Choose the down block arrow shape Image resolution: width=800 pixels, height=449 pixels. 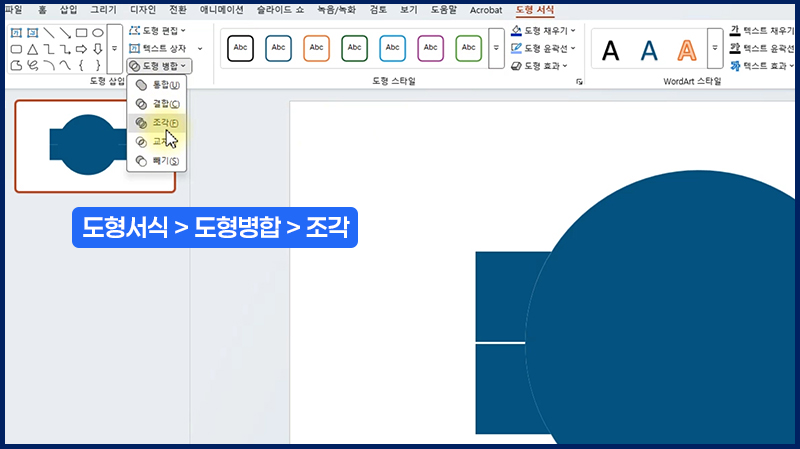(x=98, y=49)
